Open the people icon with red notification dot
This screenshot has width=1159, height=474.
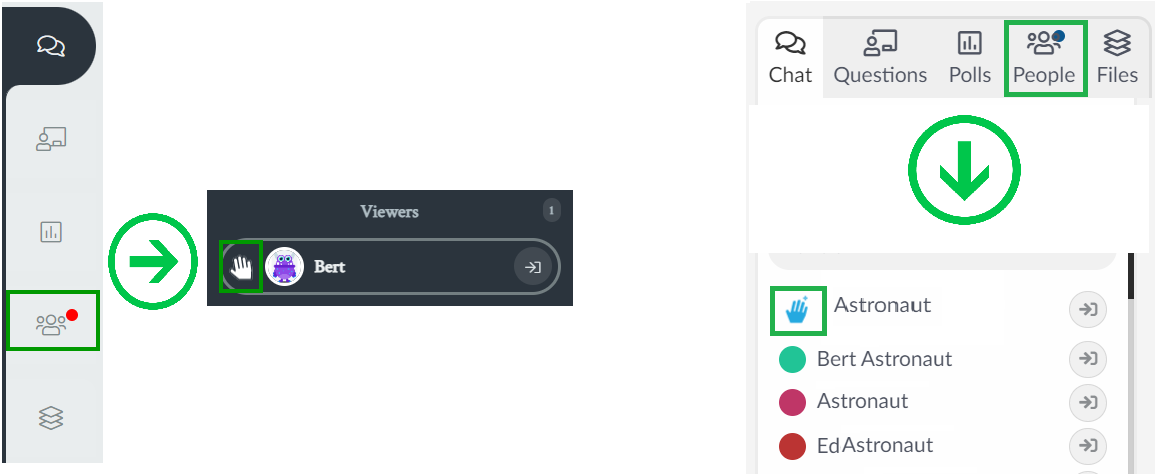52,322
